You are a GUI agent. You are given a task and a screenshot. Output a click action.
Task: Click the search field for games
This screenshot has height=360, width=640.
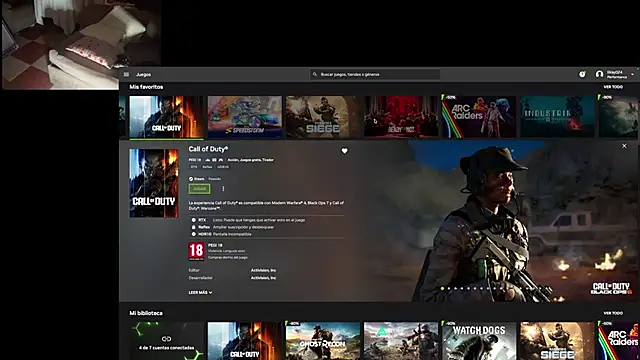[x=375, y=74]
